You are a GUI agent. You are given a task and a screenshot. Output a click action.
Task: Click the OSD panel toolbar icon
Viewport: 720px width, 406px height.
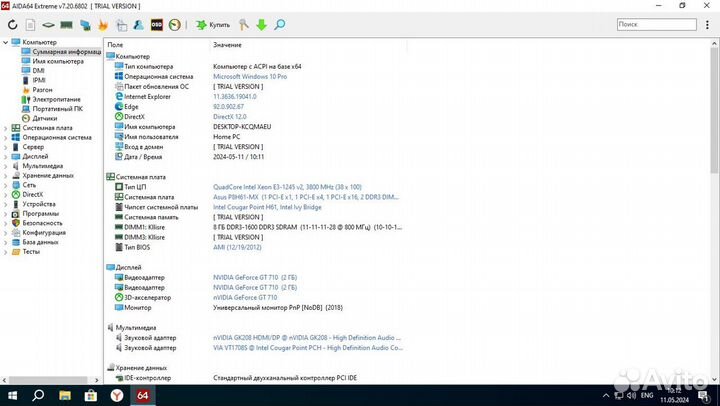click(x=157, y=24)
